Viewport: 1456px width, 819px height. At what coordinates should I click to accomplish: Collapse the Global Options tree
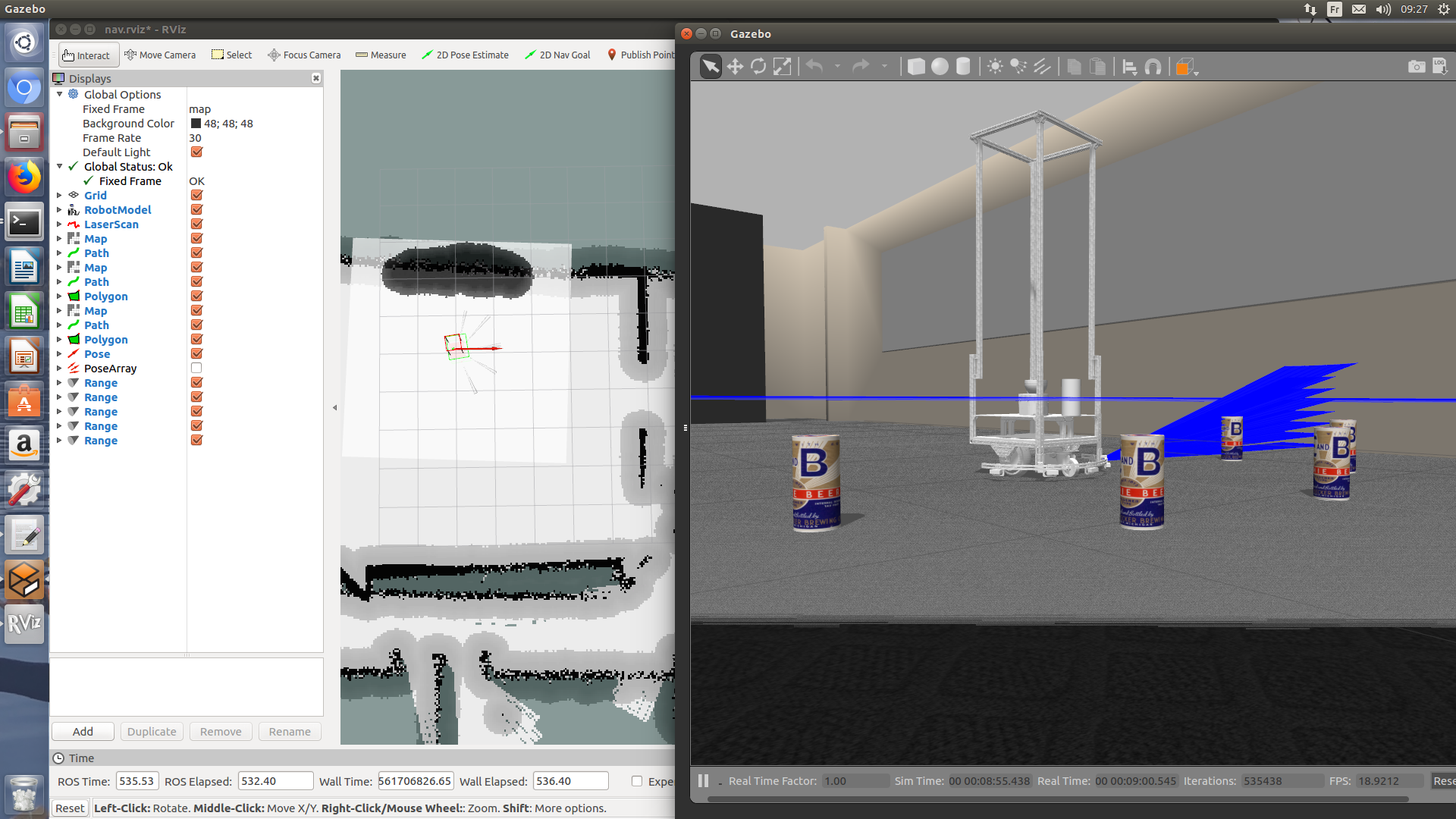point(59,95)
